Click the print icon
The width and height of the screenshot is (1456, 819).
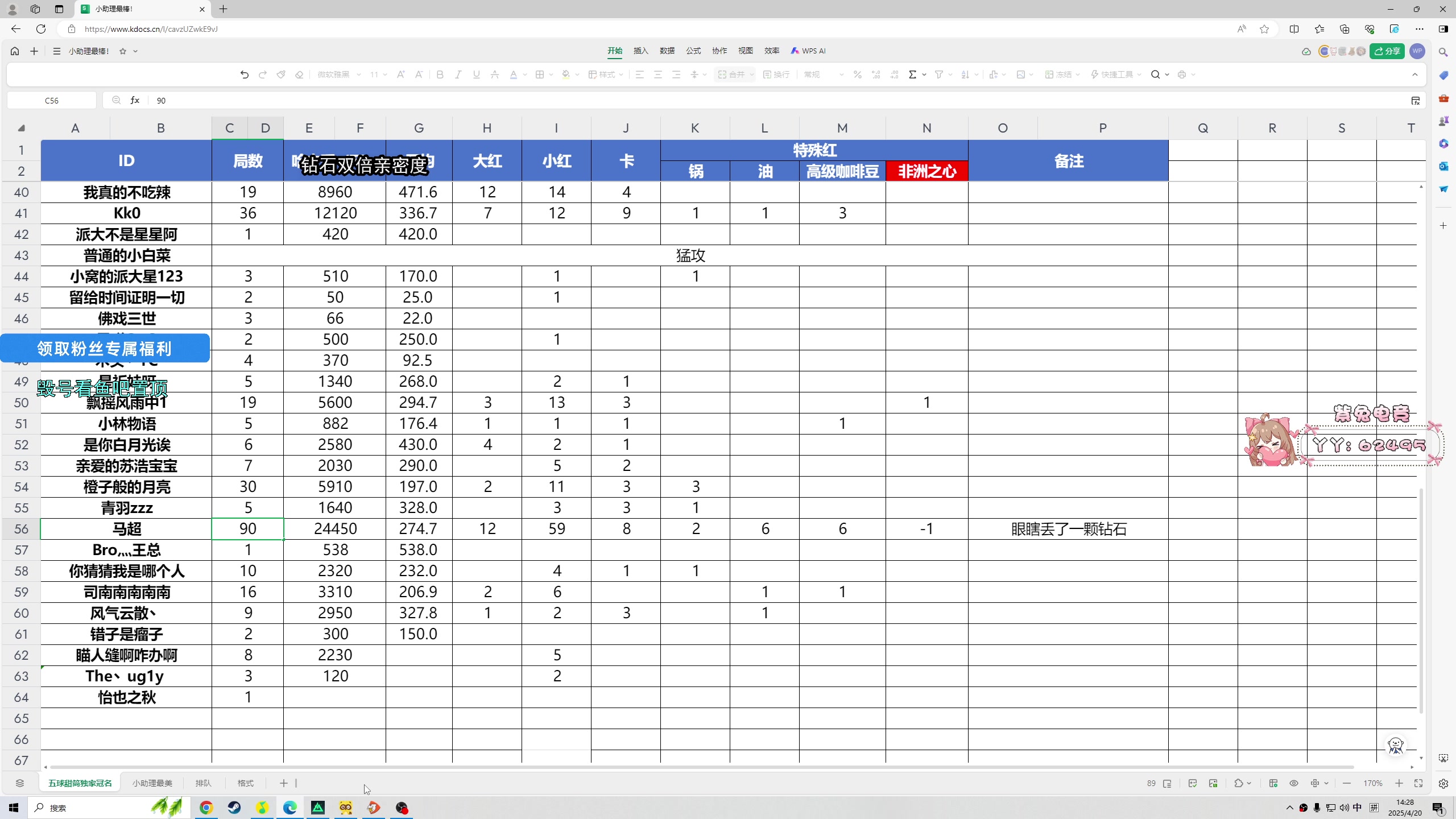1182,75
